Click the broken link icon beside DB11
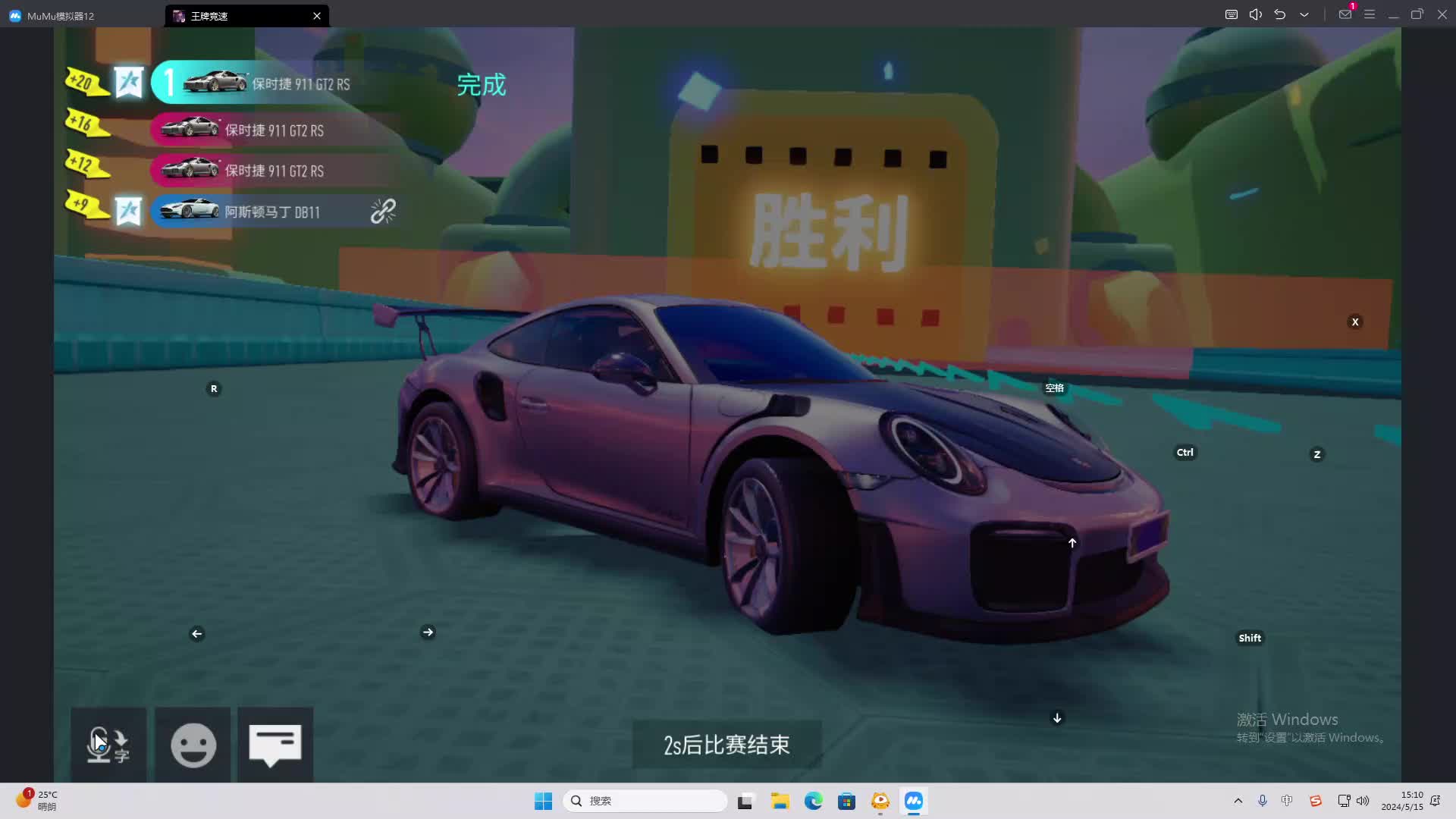This screenshot has height=819, width=1456. coord(383,211)
